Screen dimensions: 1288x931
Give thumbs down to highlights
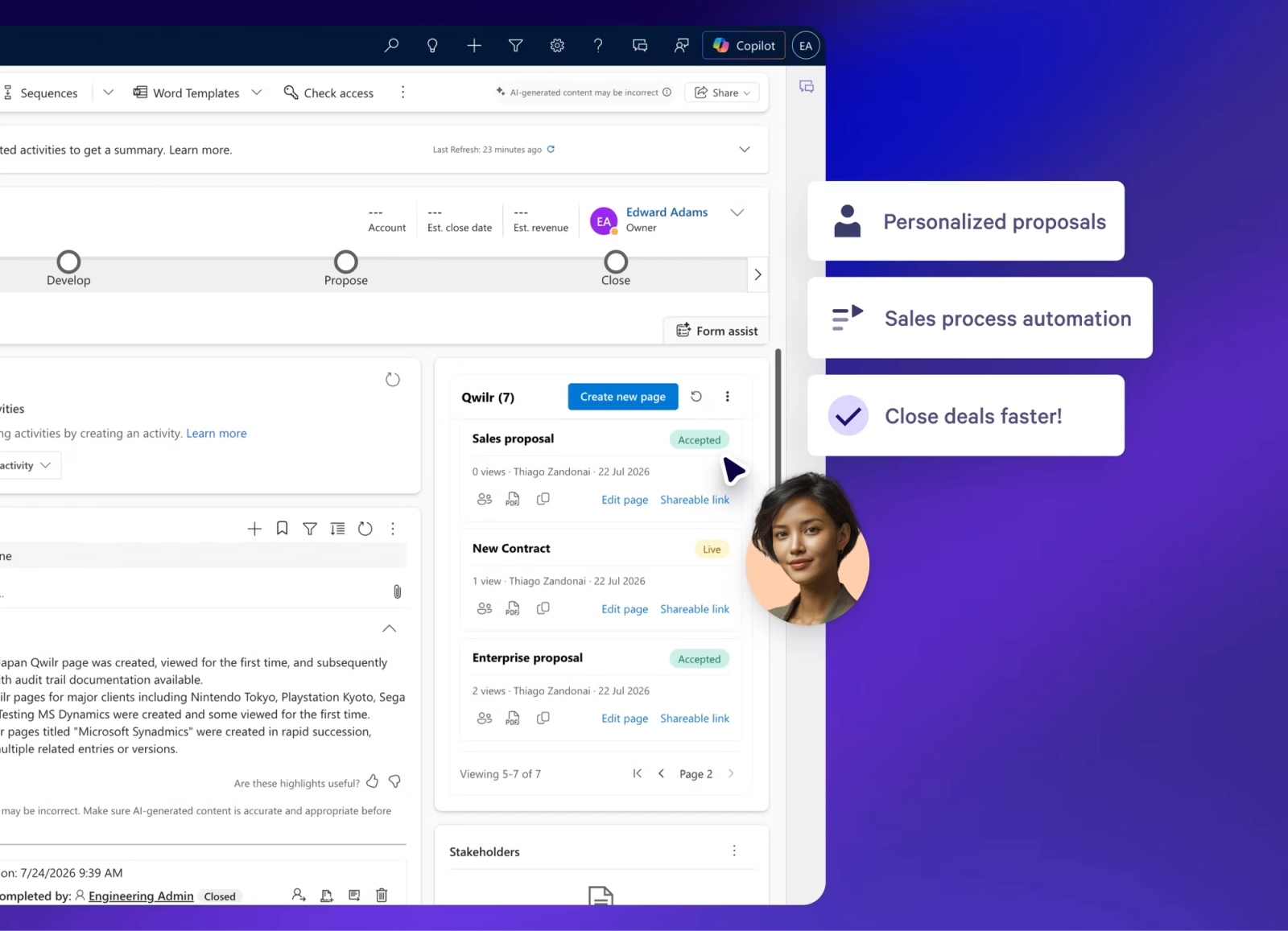coord(394,781)
